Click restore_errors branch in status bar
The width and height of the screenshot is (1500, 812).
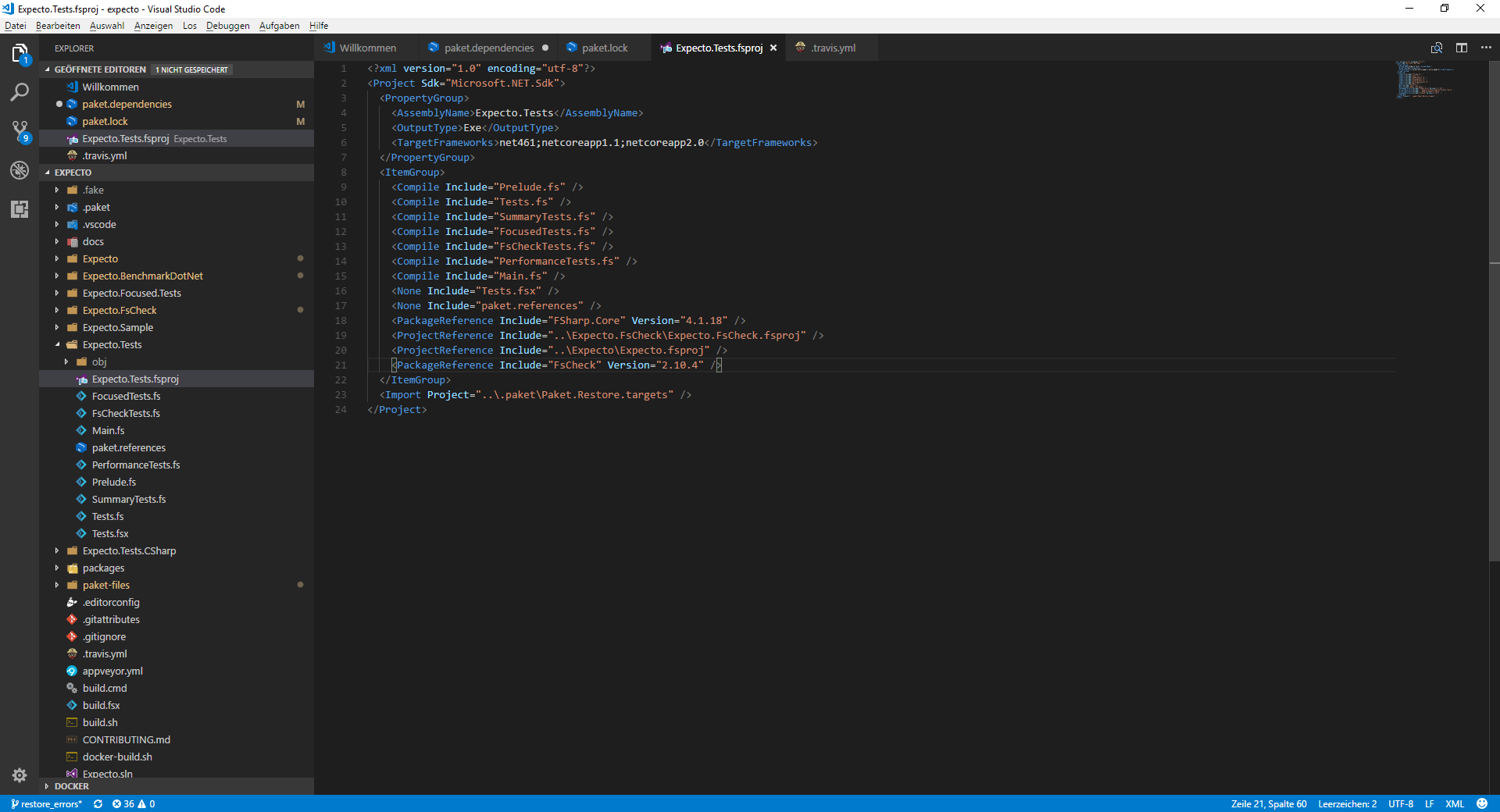[x=47, y=803]
